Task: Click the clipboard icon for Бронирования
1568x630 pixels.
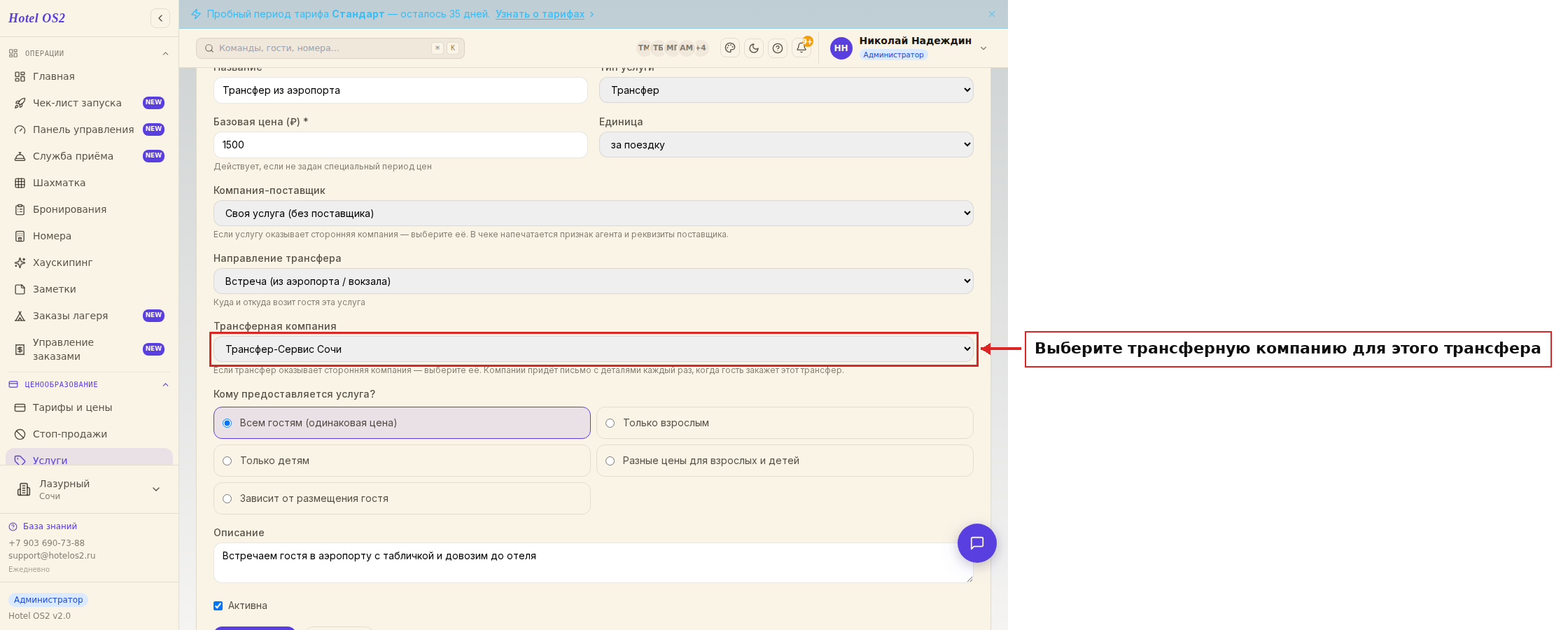Action: coord(20,209)
